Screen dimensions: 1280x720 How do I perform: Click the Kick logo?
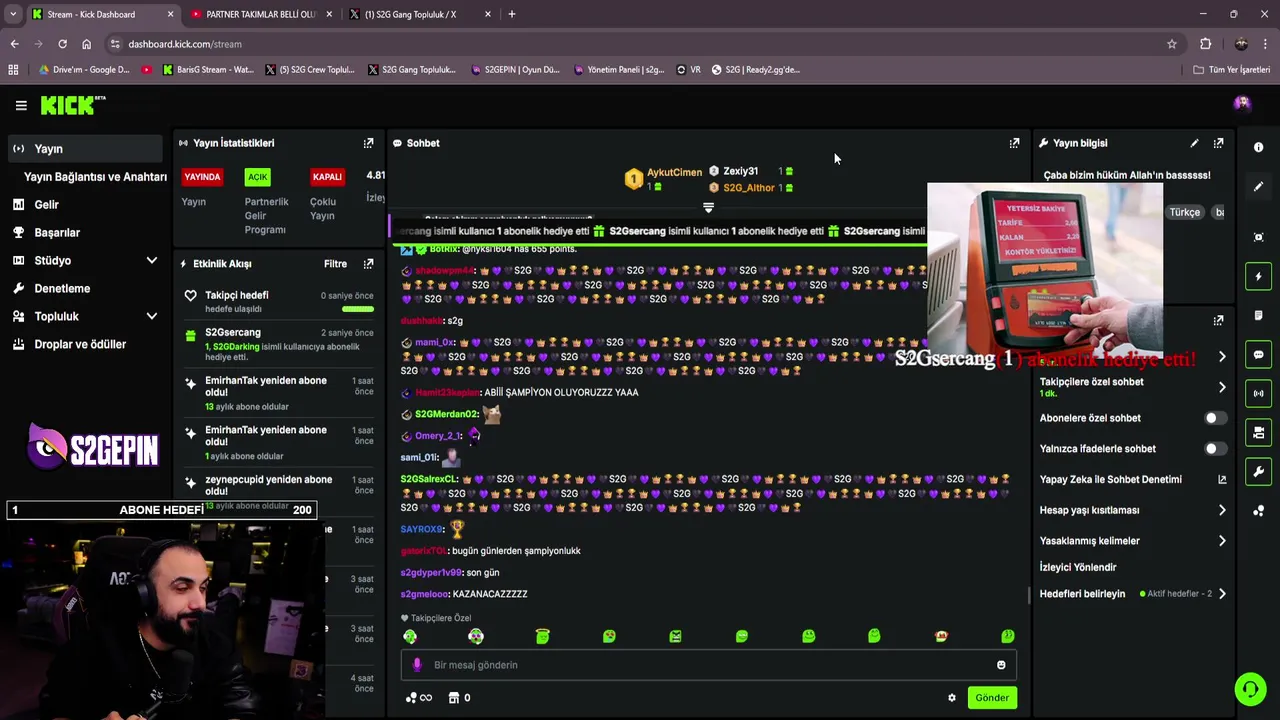click(72, 105)
